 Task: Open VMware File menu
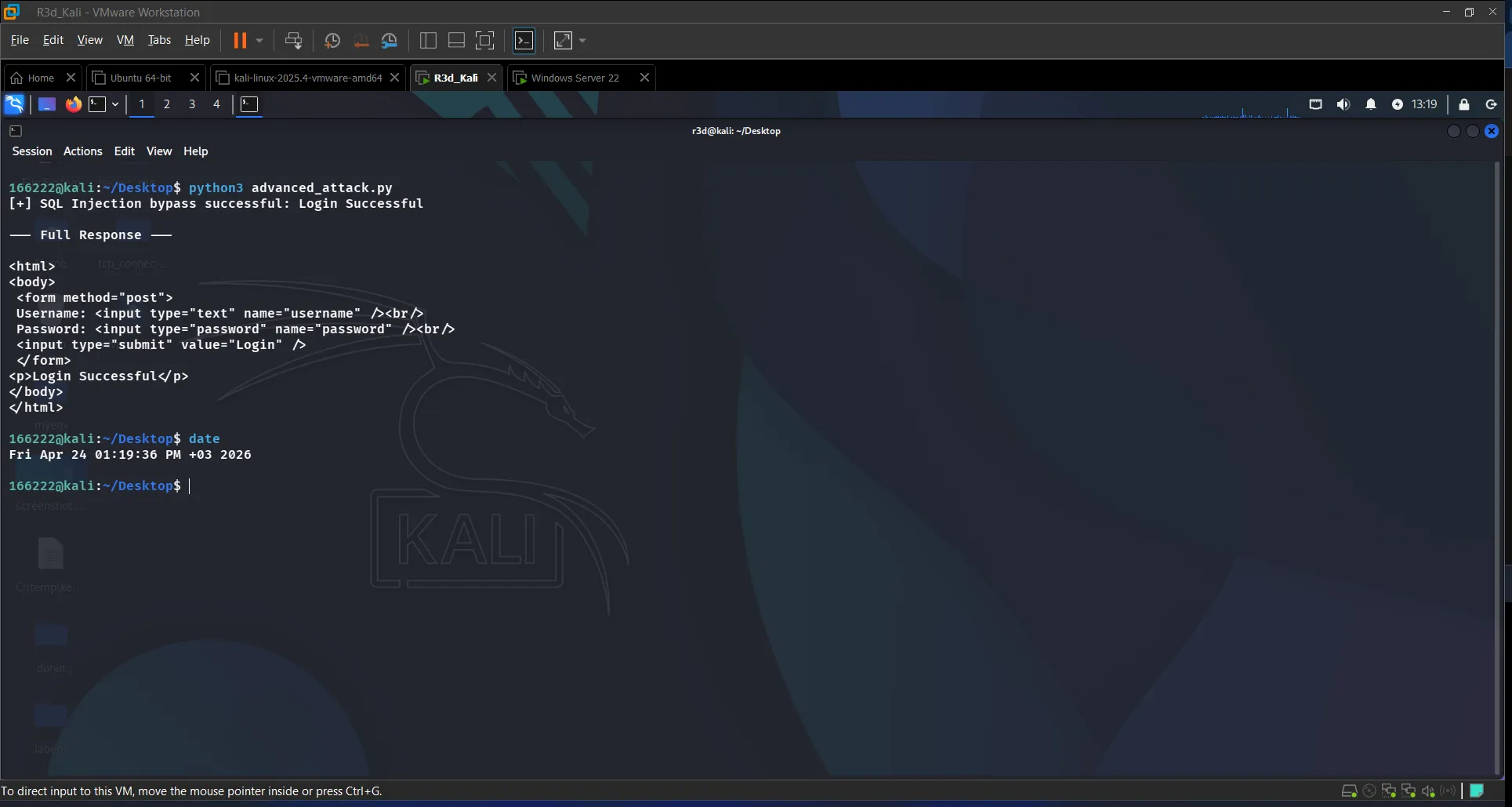20,40
